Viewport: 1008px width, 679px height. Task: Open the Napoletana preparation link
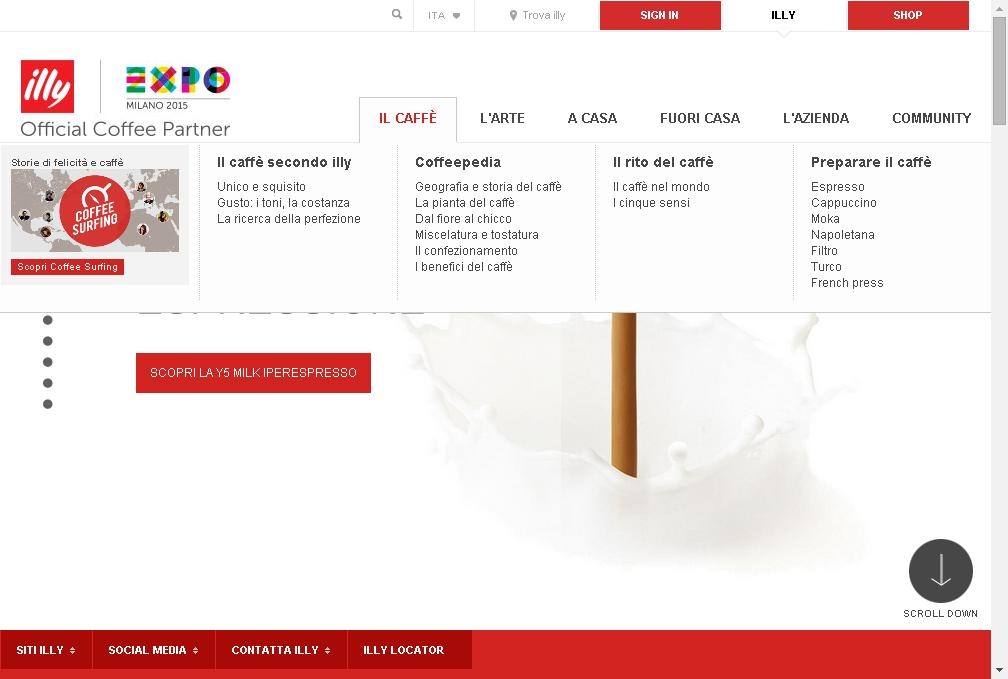tap(842, 235)
